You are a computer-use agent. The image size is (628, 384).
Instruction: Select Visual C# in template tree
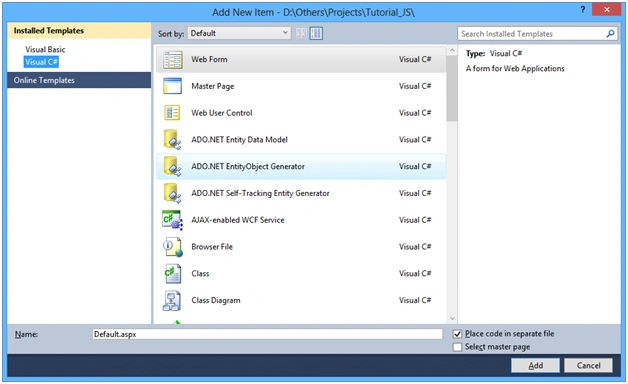click(x=41, y=62)
